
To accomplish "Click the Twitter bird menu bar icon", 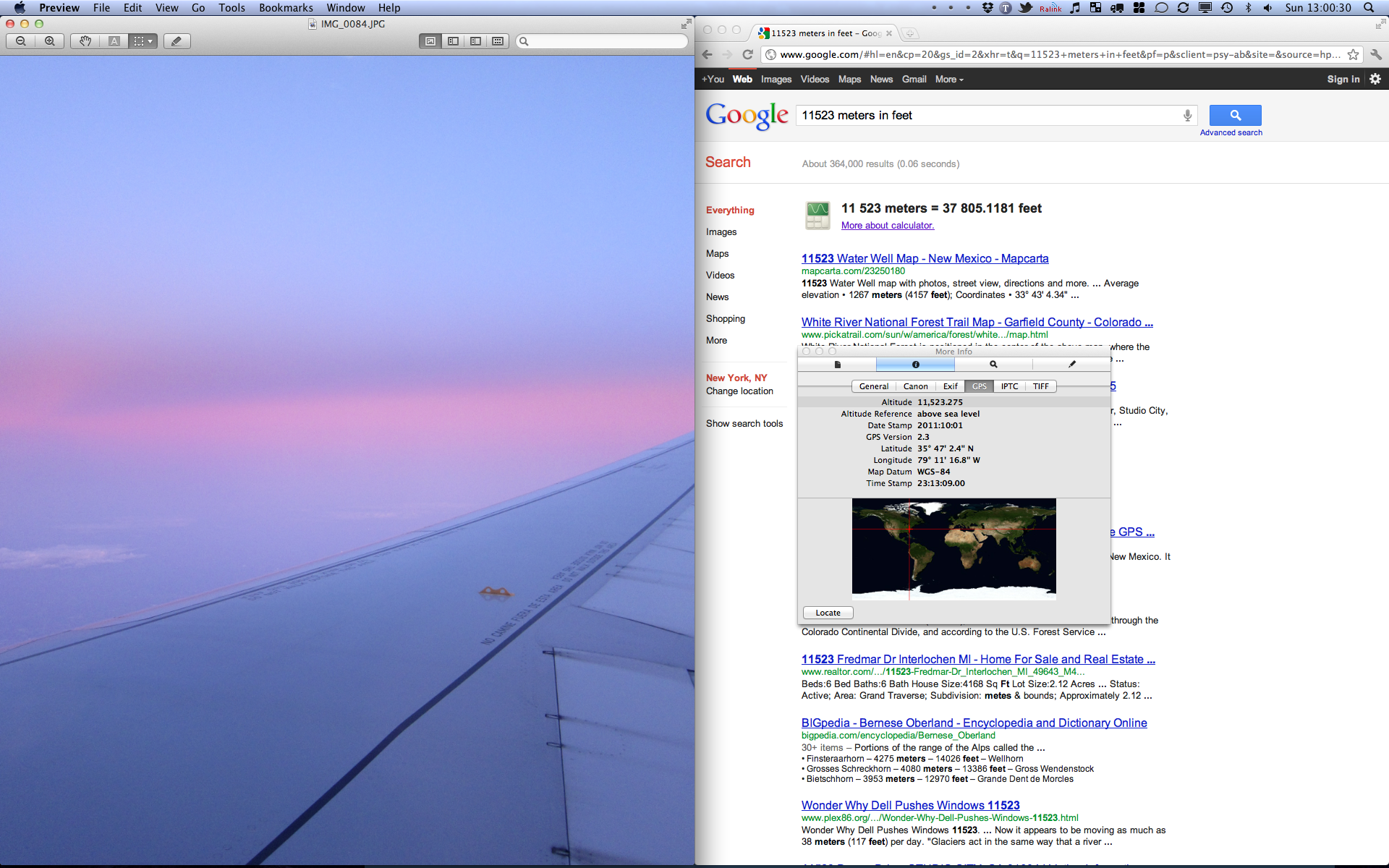I will coord(1026,7).
